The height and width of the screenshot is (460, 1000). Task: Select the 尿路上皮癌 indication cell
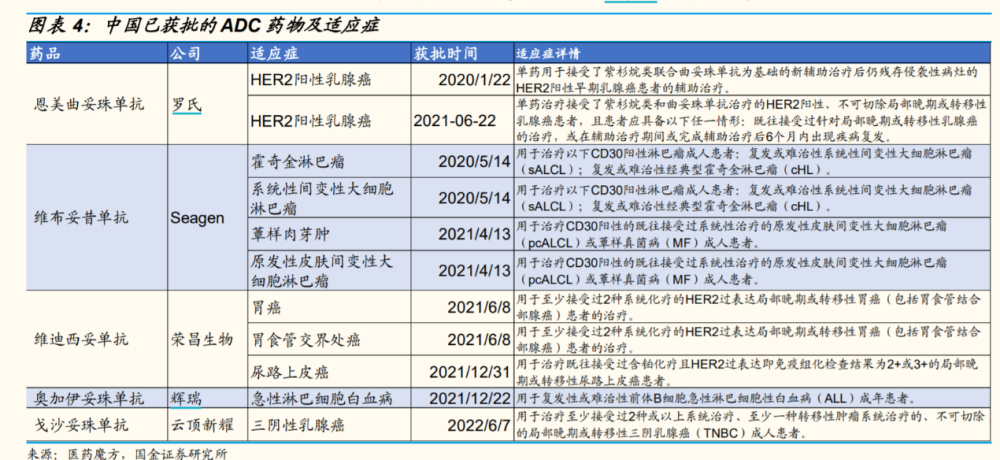tap(291, 371)
